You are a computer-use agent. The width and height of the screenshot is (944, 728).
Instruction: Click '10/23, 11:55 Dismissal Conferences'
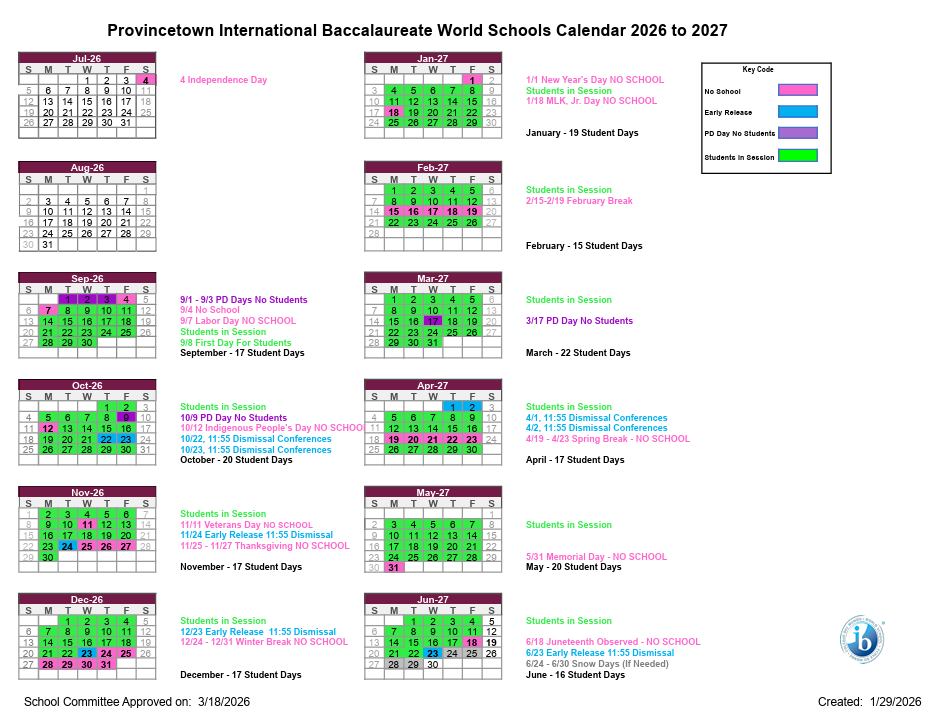click(x=256, y=449)
